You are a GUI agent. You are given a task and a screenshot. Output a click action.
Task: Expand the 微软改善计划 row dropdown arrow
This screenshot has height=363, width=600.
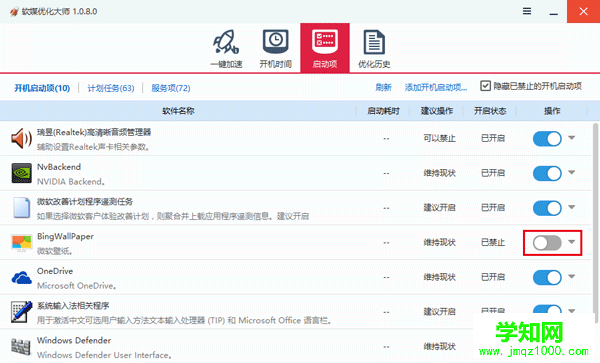pyautogui.click(x=572, y=207)
